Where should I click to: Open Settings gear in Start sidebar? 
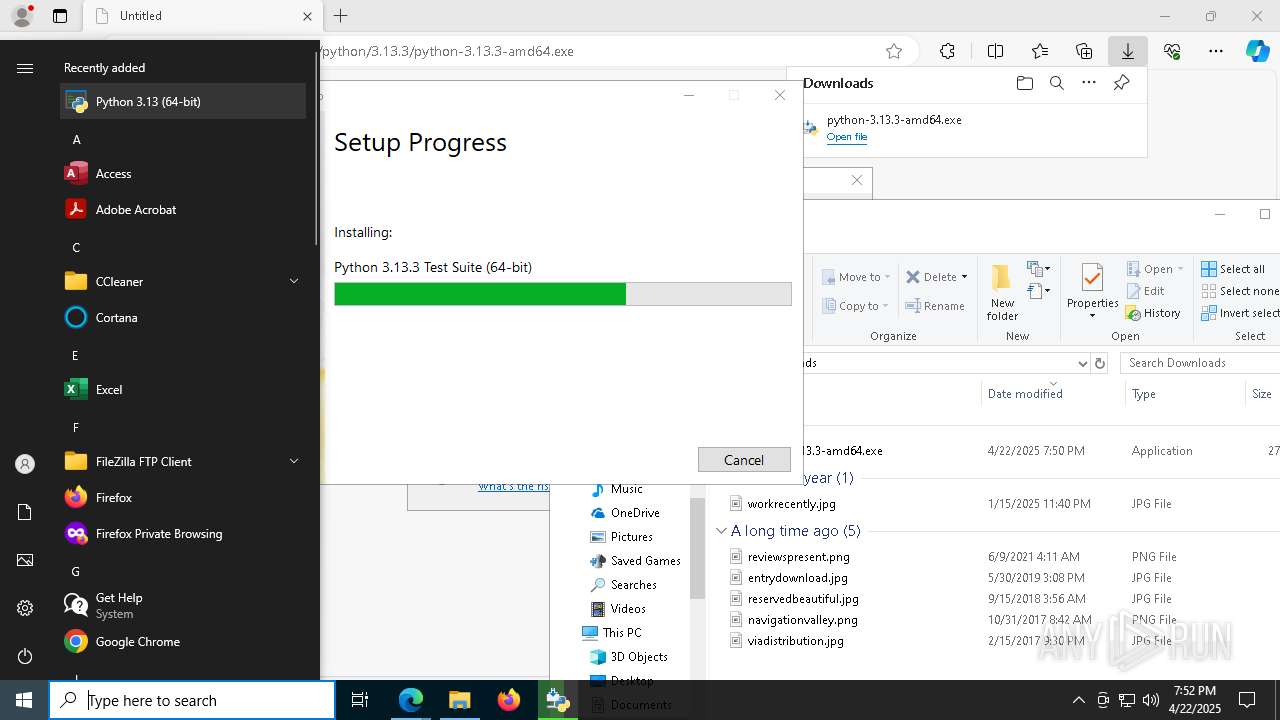[x=25, y=608]
